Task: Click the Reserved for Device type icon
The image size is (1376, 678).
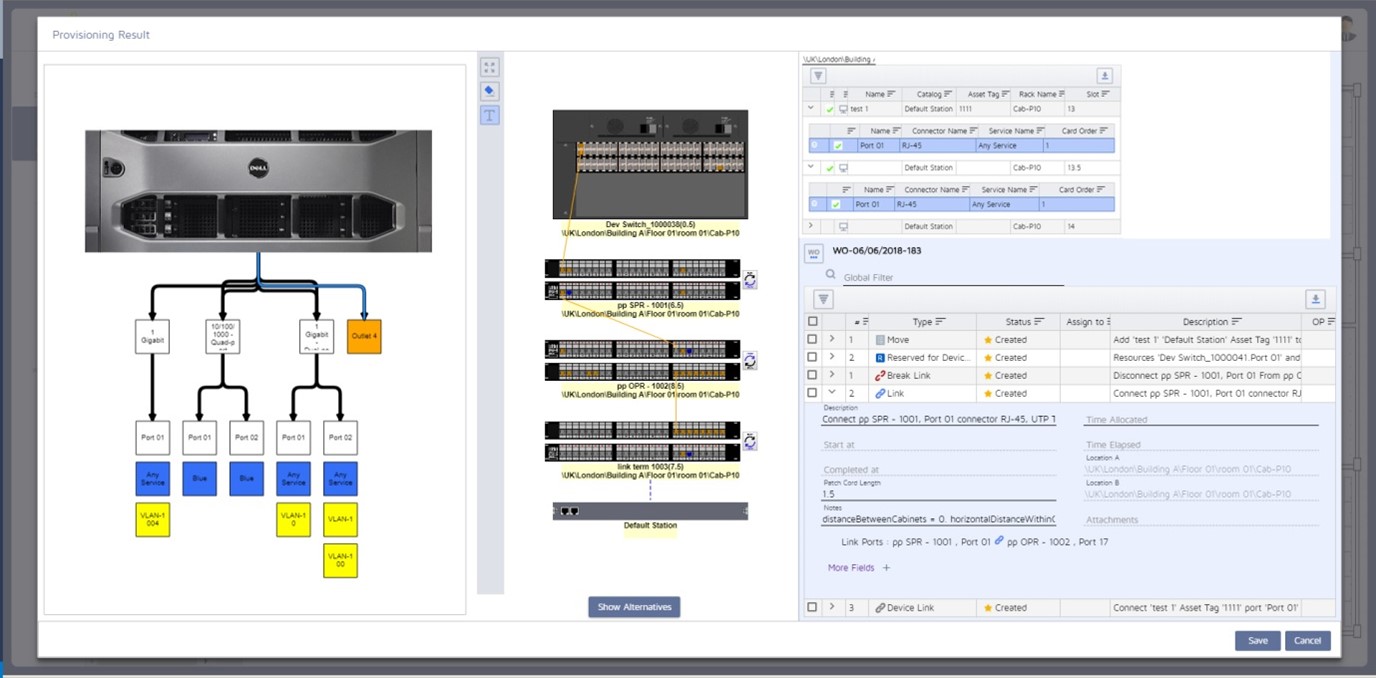Action: [x=880, y=358]
